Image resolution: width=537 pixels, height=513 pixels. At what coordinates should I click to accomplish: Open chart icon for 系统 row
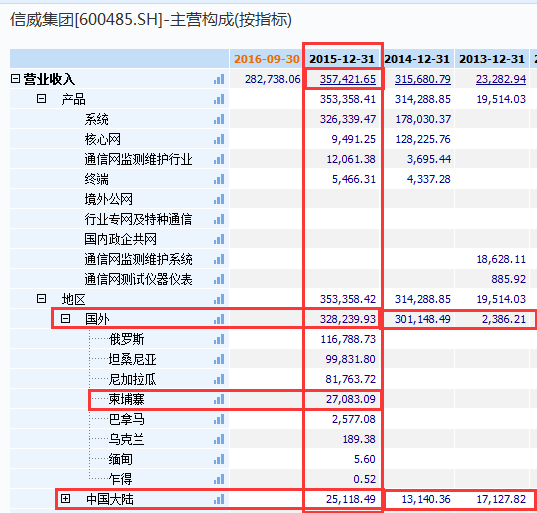[x=219, y=119]
